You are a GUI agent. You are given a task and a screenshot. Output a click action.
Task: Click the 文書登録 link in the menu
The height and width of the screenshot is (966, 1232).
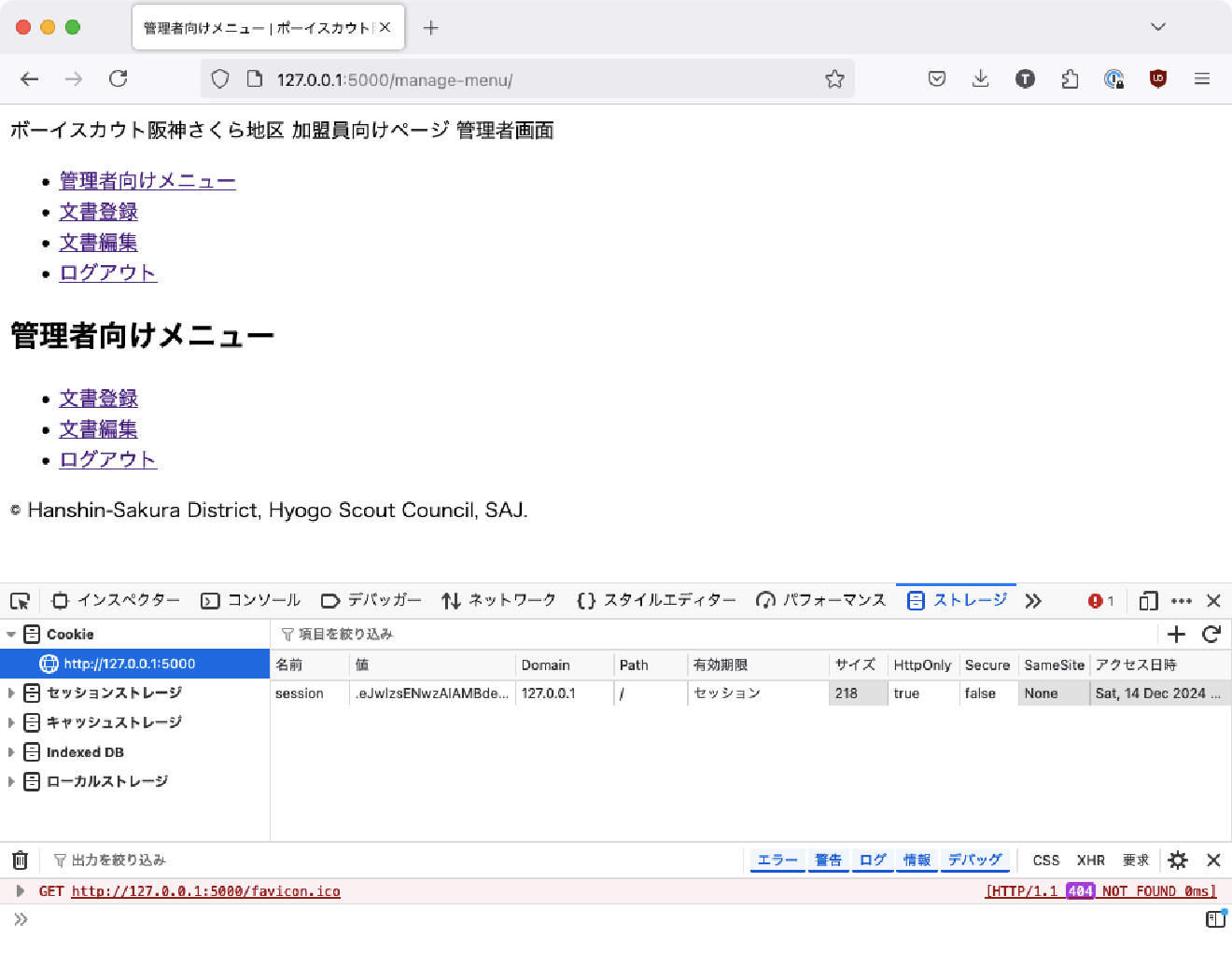point(98,398)
